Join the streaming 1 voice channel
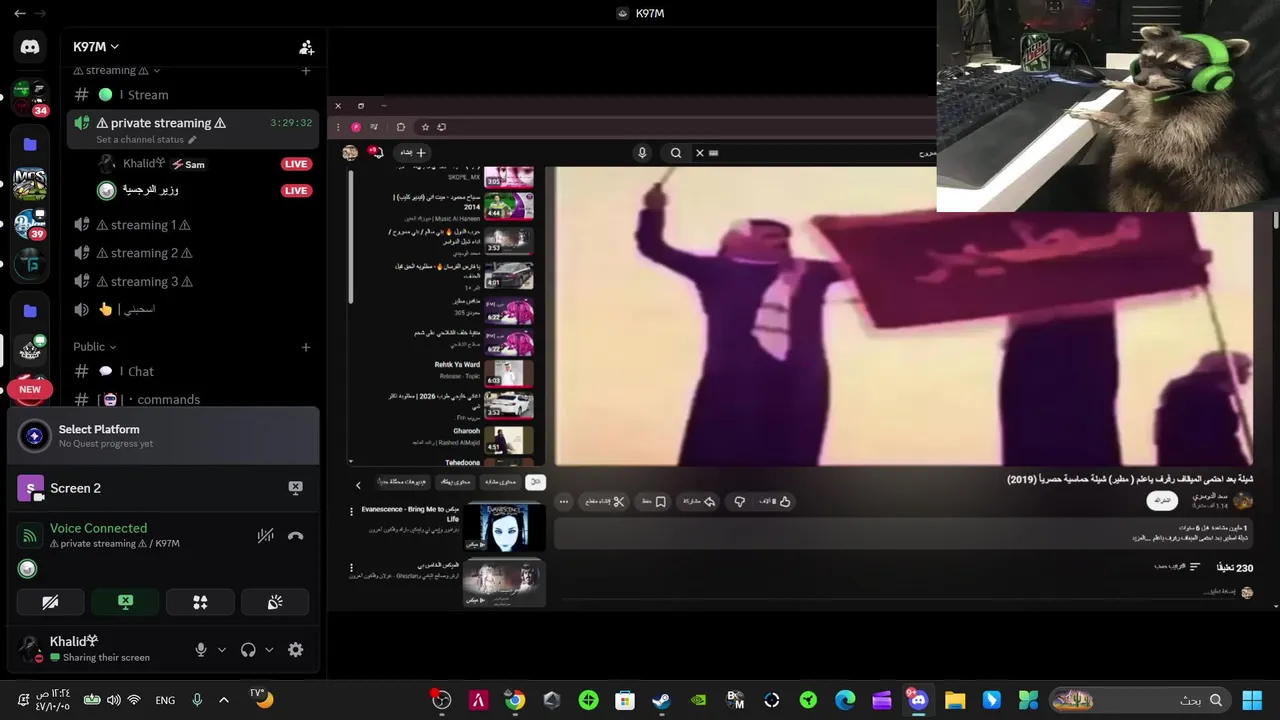Viewport: 1280px width, 720px height. [x=193, y=225]
